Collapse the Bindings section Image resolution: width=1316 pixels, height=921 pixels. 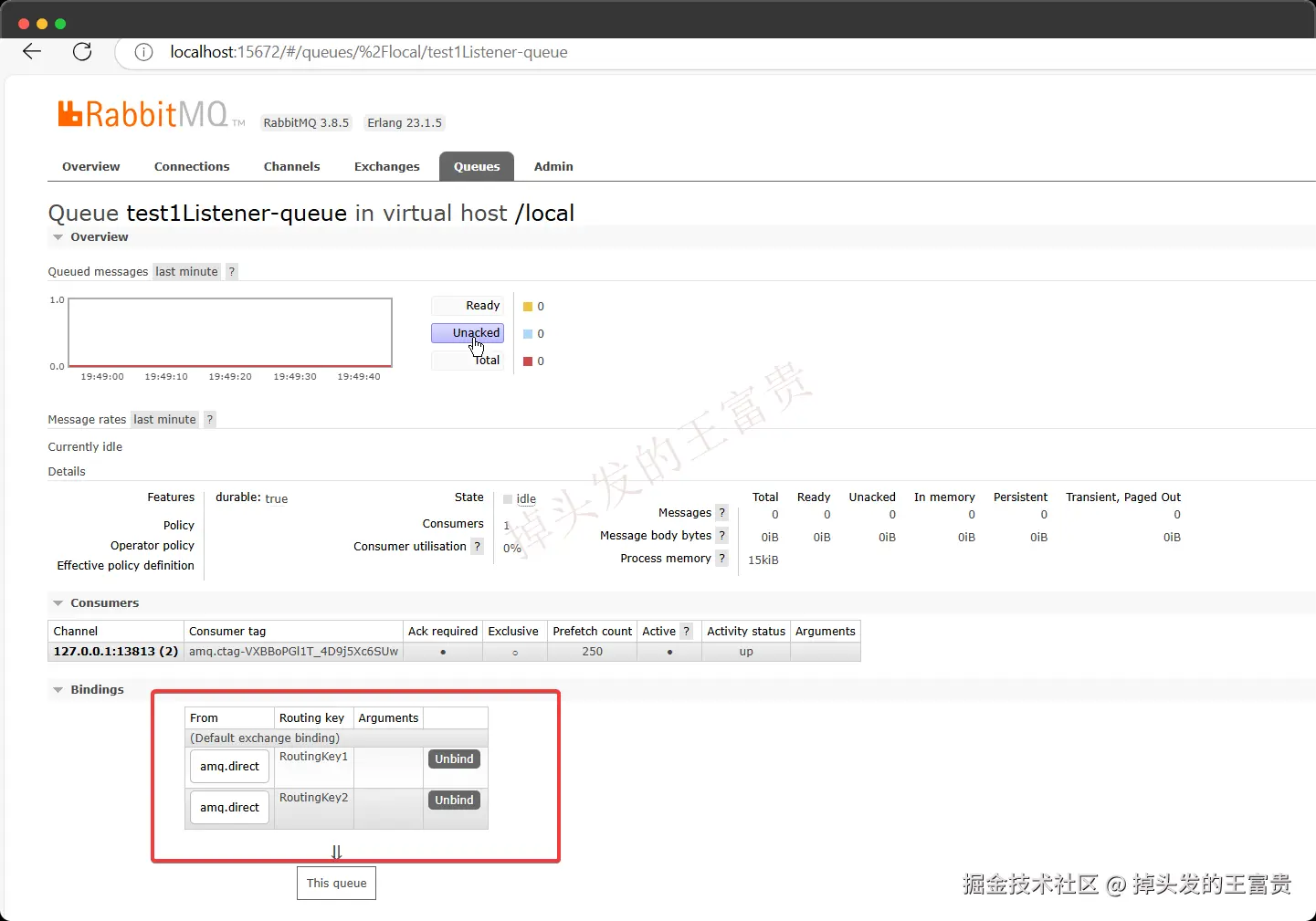[89, 690]
